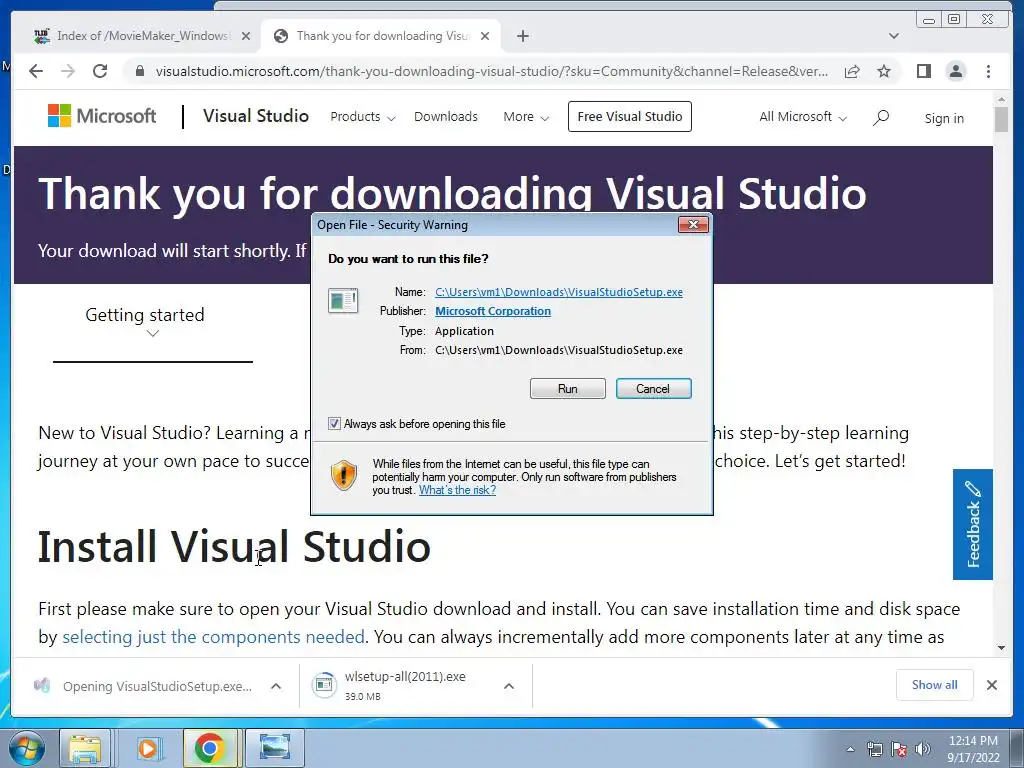This screenshot has height=768, width=1024.
Task: Expand the Products menu
Action: click(x=362, y=117)
